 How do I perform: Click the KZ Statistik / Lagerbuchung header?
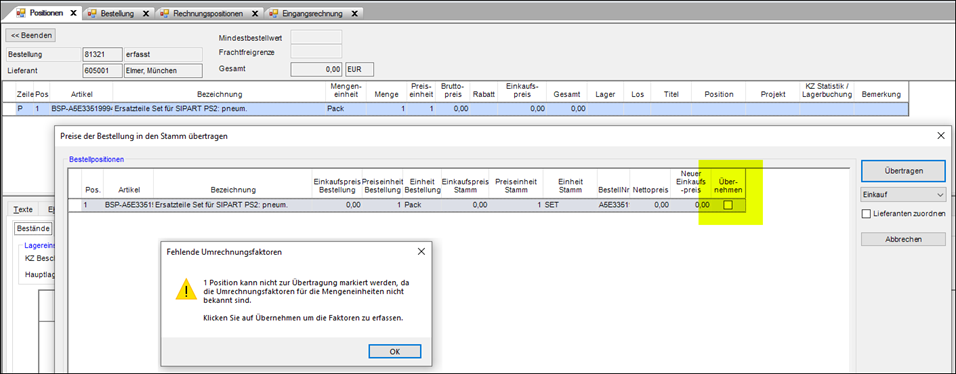click(x=826, y=90)
